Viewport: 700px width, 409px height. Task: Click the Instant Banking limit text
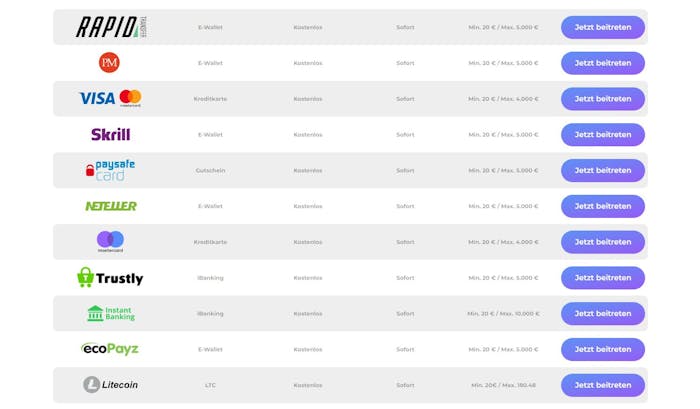click(503, 313)
